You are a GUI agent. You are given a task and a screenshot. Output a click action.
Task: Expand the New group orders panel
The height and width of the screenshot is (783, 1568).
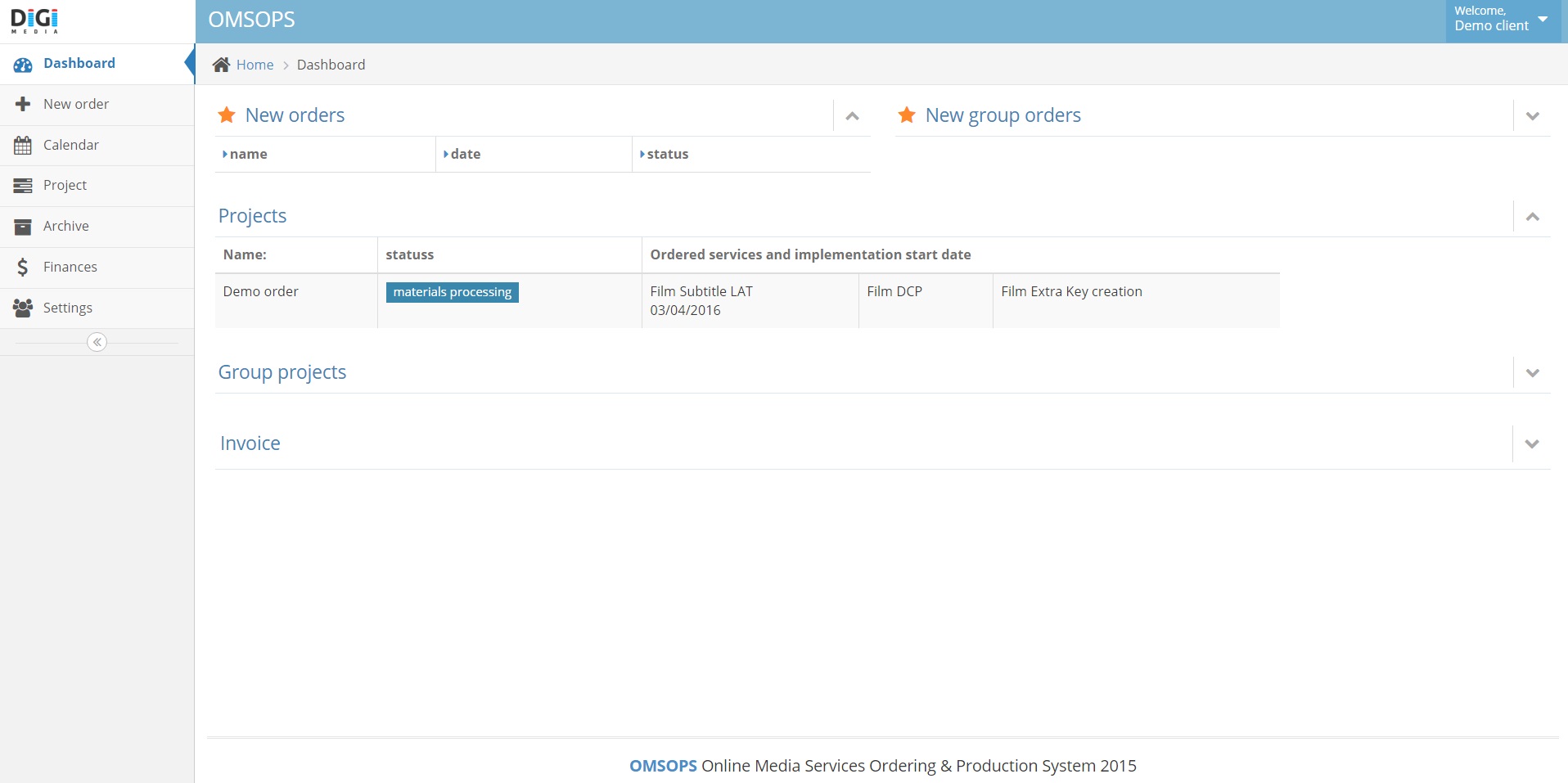click(1532, 116)
